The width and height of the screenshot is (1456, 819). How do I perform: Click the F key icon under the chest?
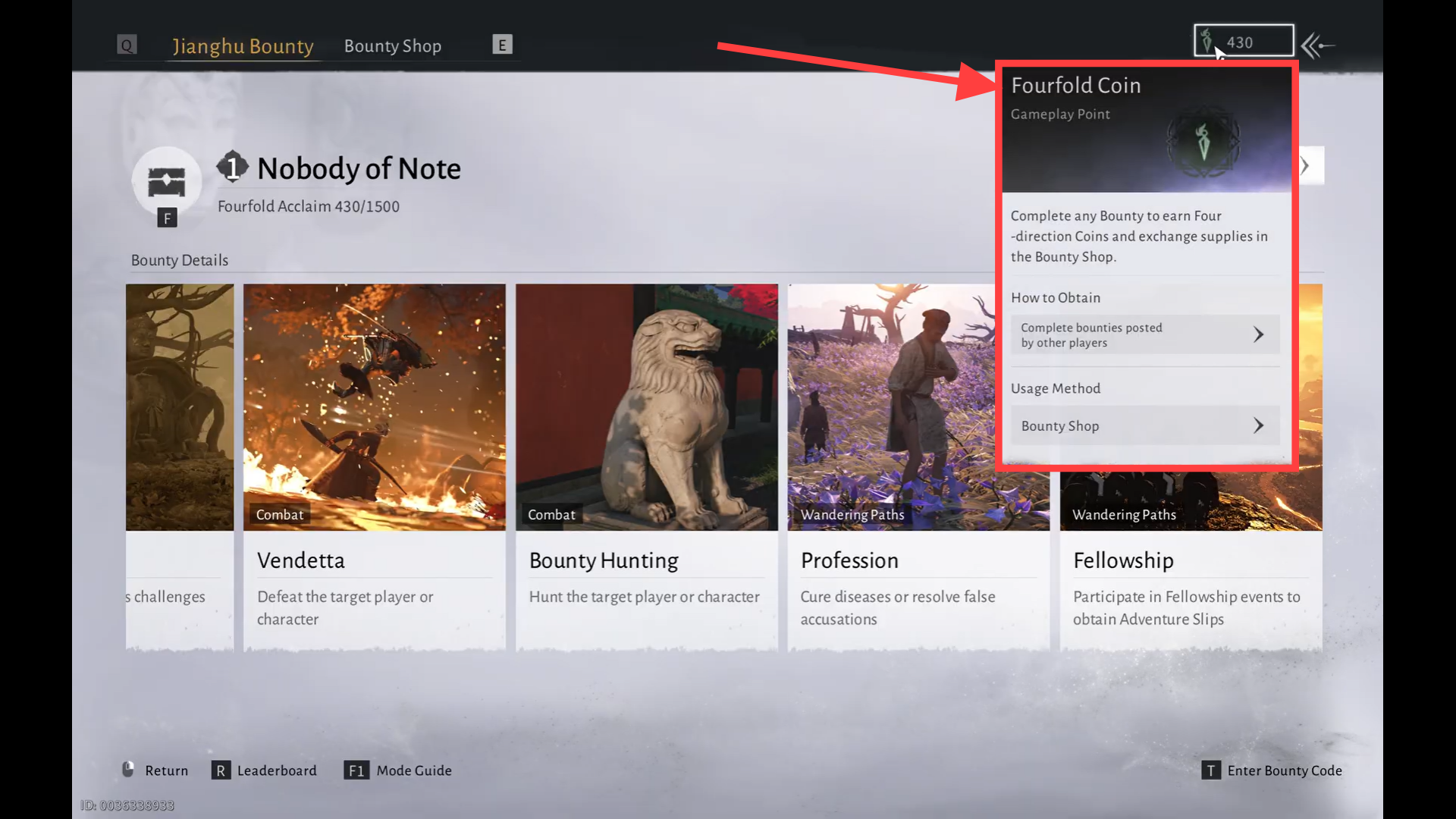167,218
